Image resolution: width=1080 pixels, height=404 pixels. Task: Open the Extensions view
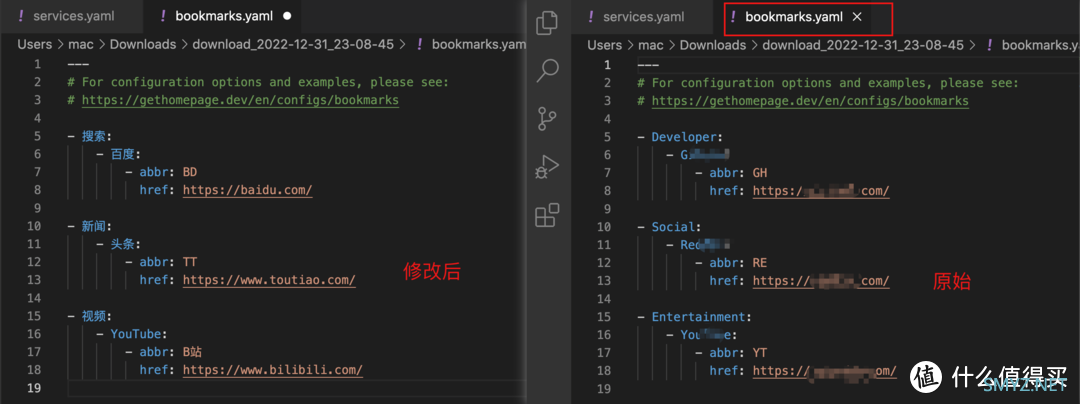coord(547,215)
